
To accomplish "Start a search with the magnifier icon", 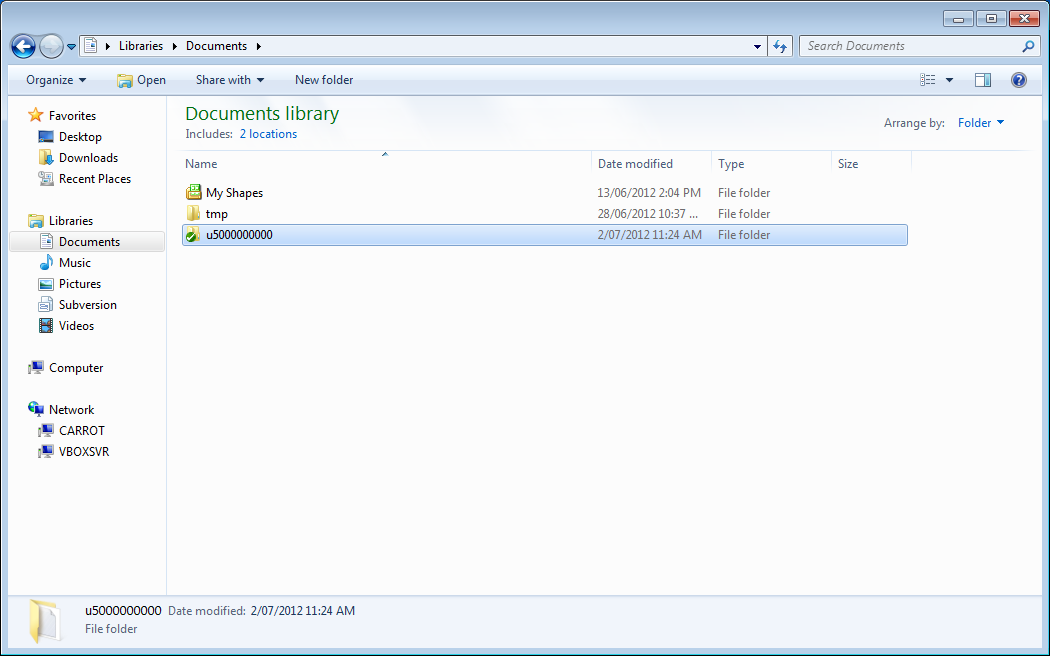I will 1028,46.
